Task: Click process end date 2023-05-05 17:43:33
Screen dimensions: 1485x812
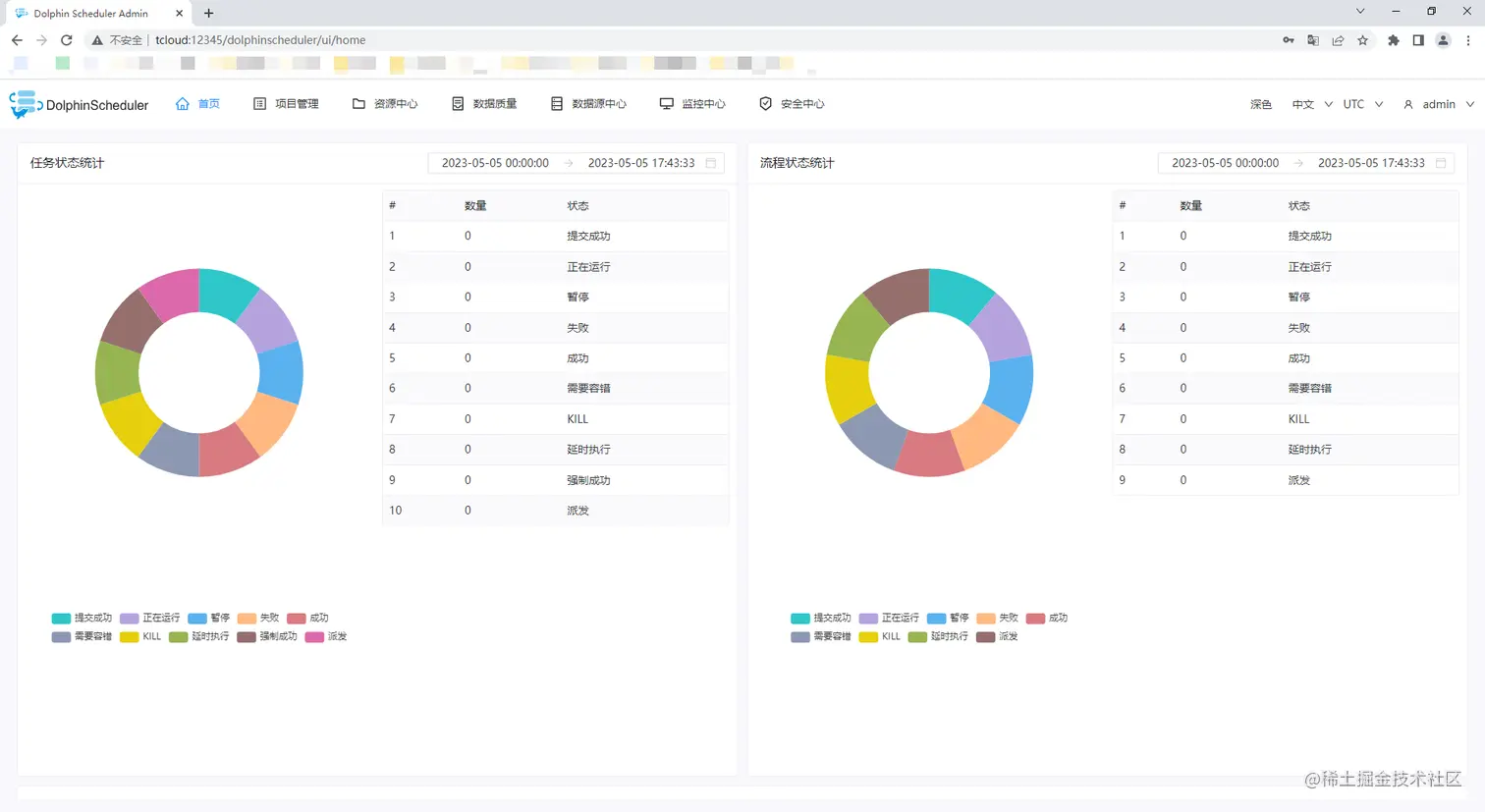Action: [1371, 163]
